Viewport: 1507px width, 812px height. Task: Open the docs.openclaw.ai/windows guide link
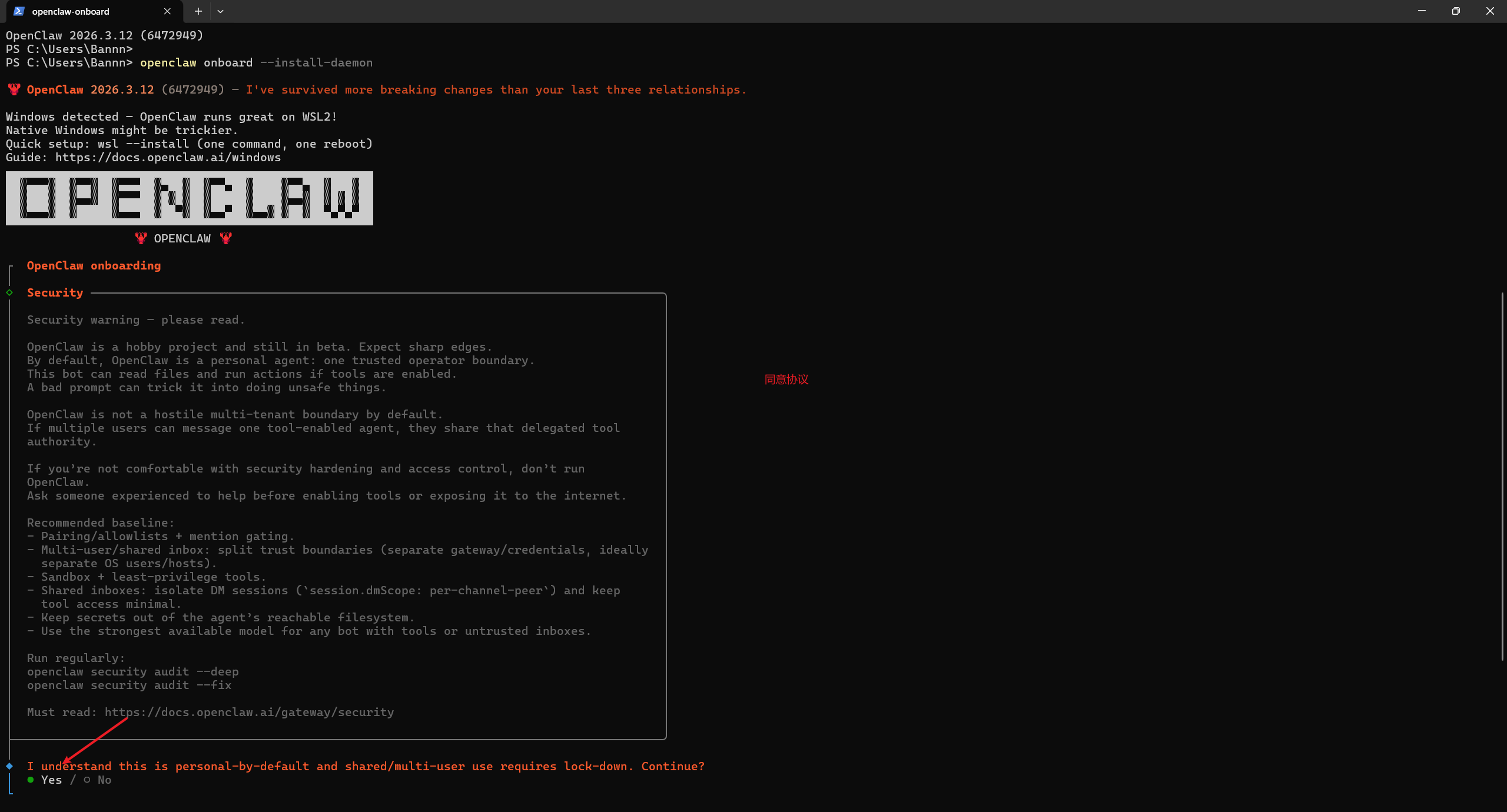coord(168,157)
